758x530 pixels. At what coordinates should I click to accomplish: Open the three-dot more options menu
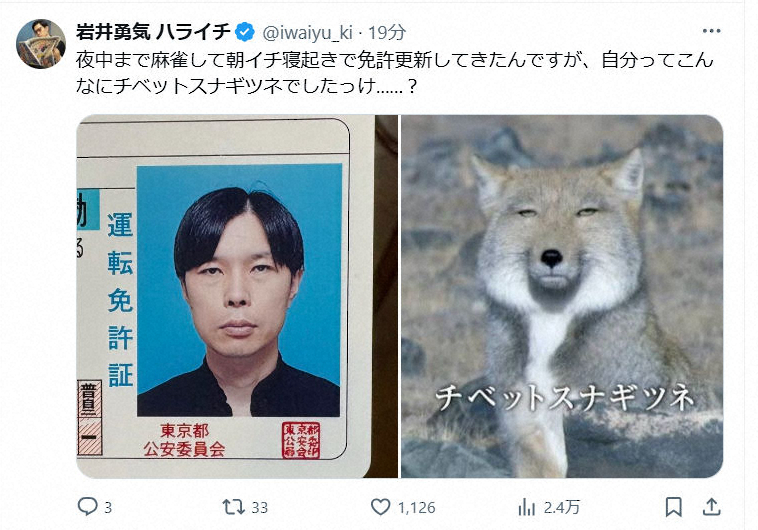711,31
